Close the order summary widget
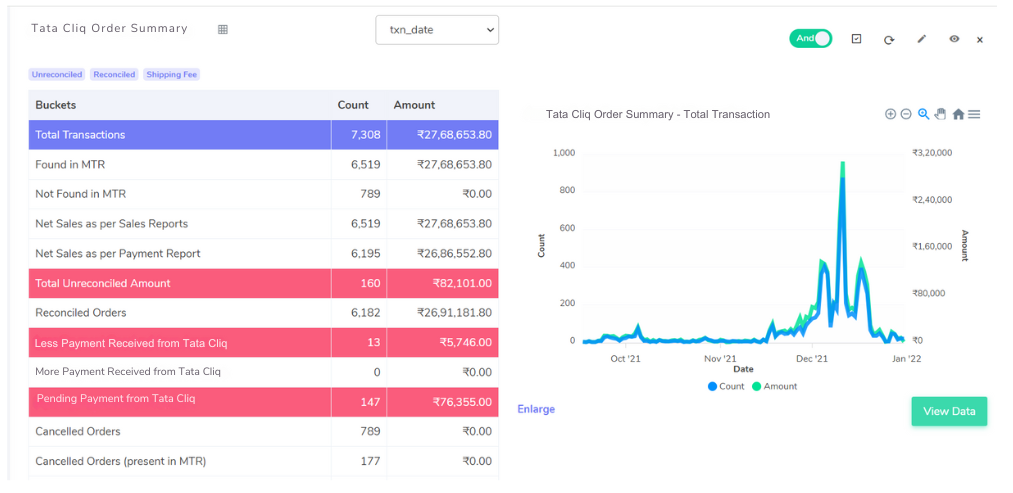The height and width of the screenshot is (493, 1013). pos(979,40)
